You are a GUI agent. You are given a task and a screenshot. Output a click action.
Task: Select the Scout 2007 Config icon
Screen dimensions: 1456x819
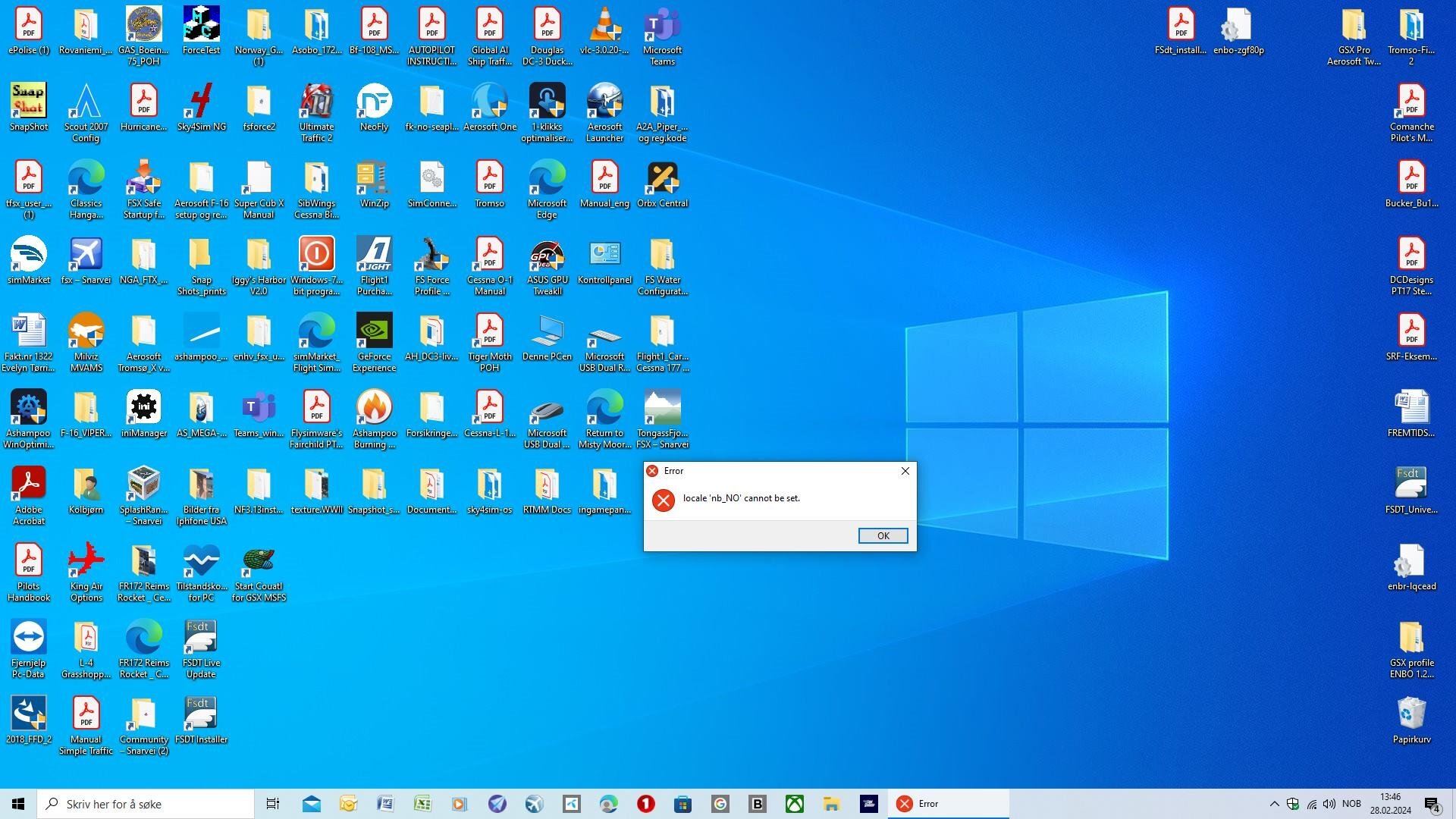(x=86, y=113)
